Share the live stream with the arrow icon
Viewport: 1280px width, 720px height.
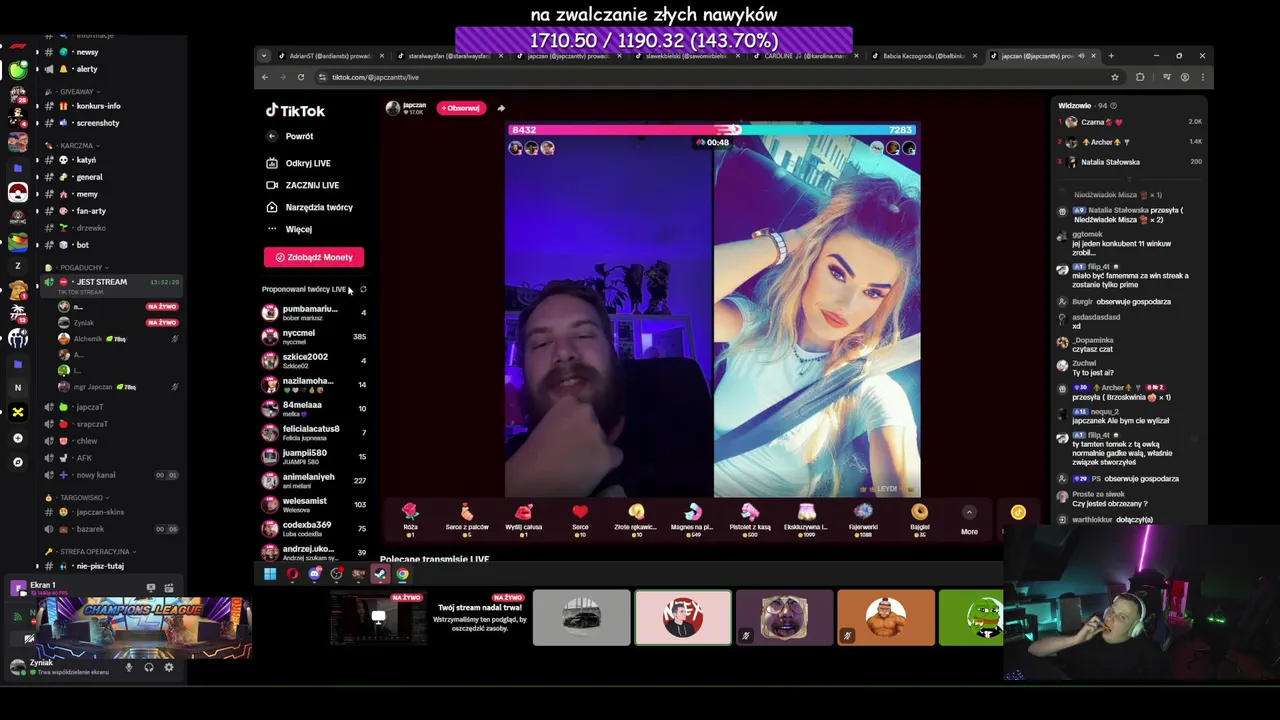[x=501, y=108]
